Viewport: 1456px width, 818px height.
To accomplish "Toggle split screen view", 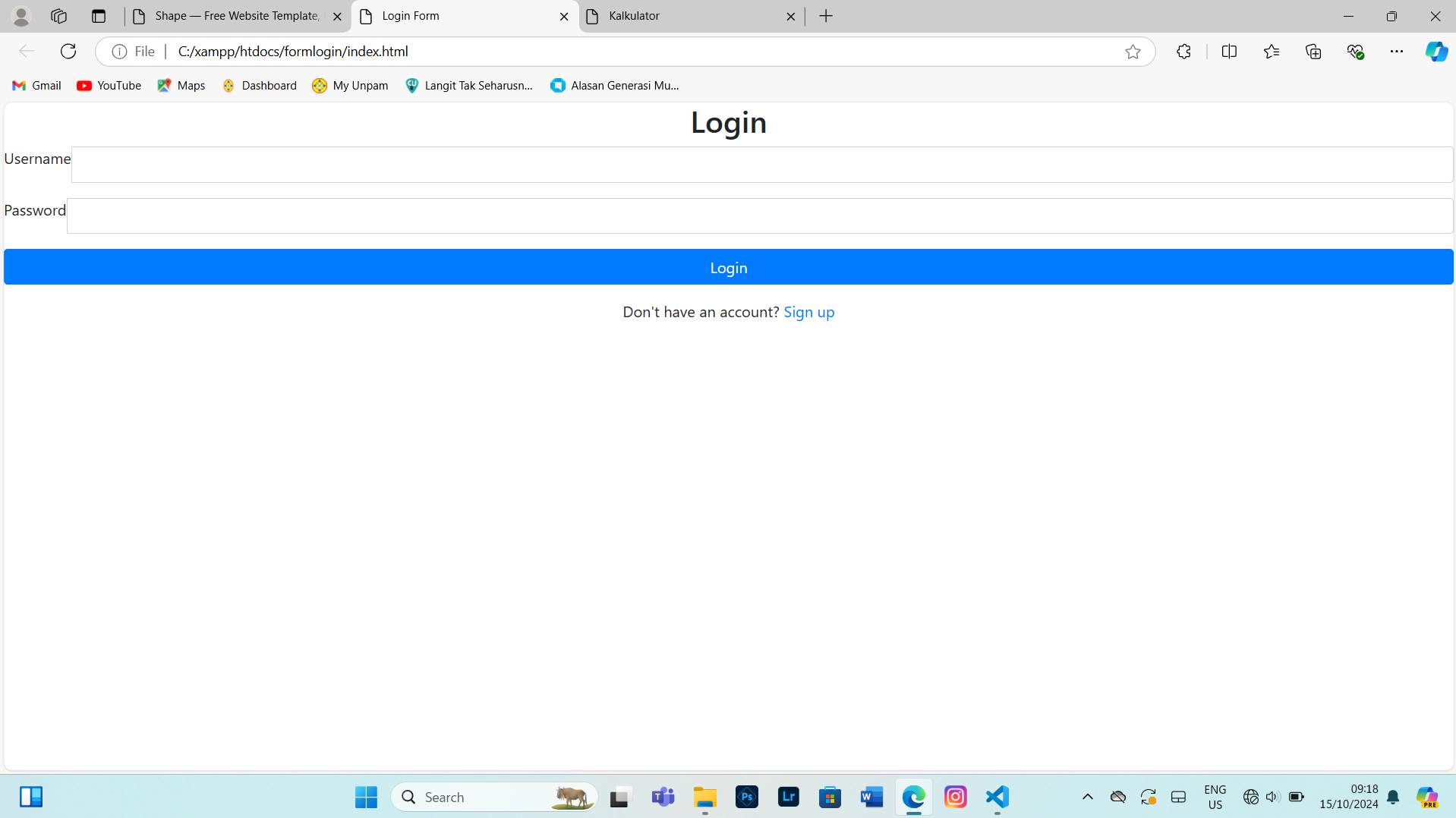I will (x=1230, y=51).
